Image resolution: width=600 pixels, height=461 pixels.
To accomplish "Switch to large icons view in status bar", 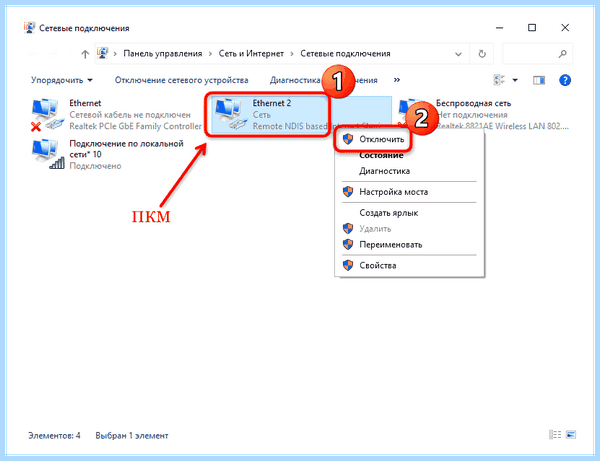I will [571, 435].
